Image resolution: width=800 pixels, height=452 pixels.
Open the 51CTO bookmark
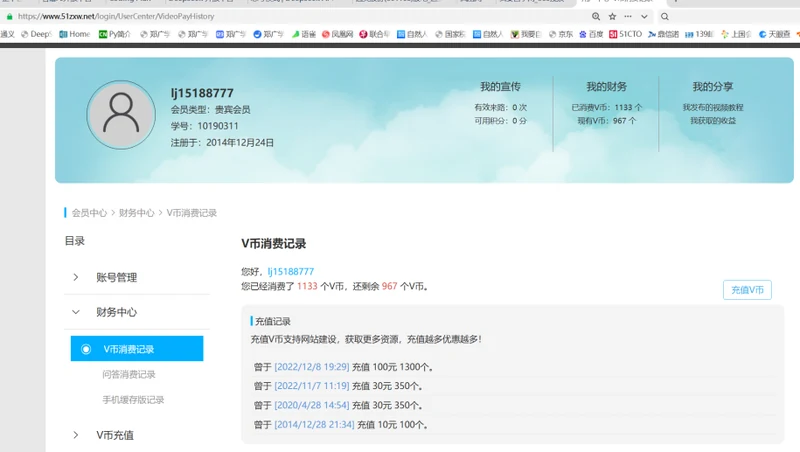pyautogui.click(x=626, y=34)
